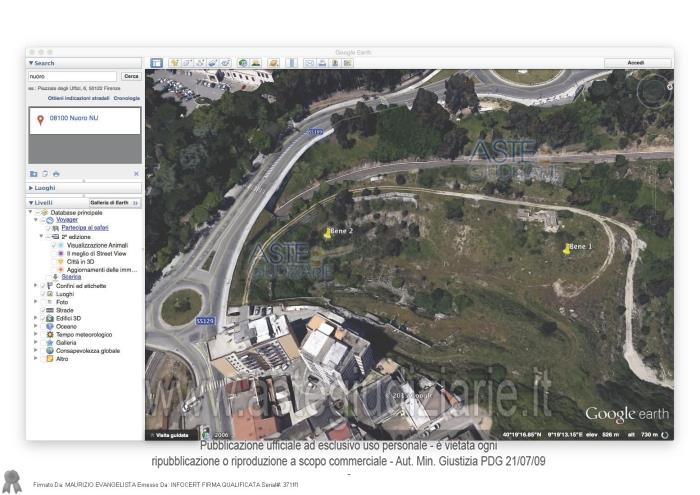The height and width of the screenshot is (495, 700).
Task: Click the Accedi sign-in button
Action: 636,63
